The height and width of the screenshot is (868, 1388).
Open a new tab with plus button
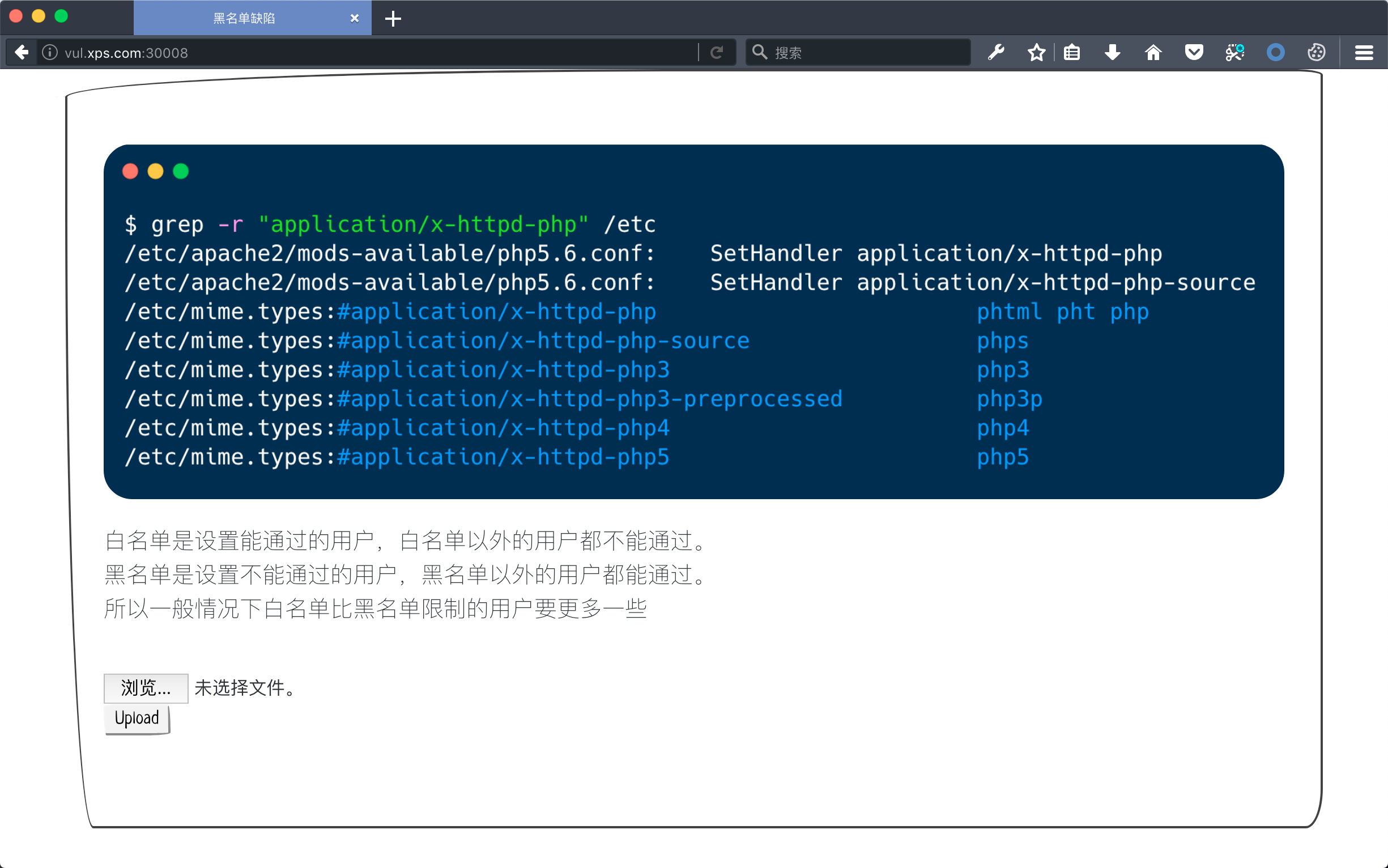[x=393, y=18]
